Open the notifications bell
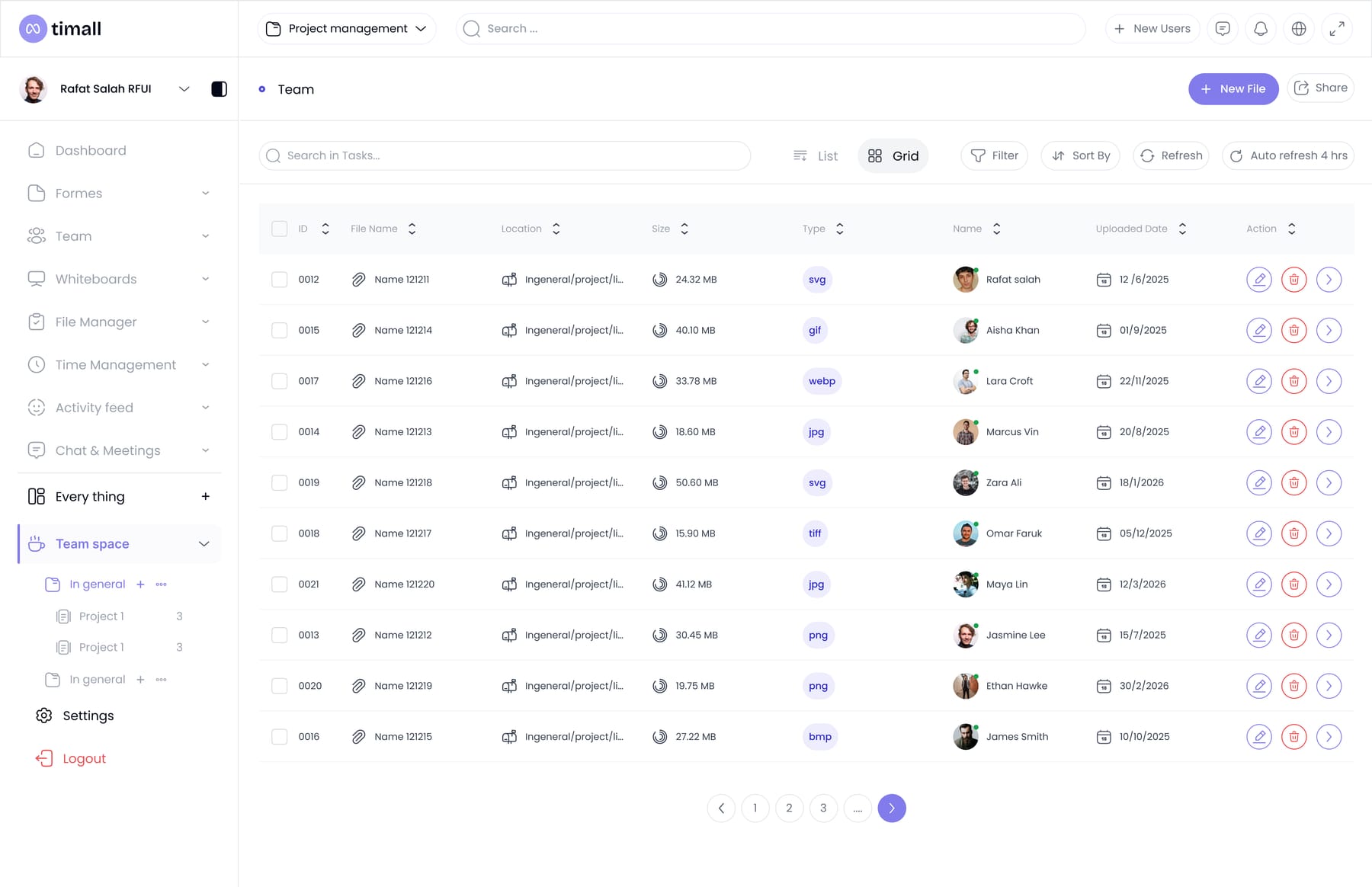The image size is (1372, 887). point(1261,29)
